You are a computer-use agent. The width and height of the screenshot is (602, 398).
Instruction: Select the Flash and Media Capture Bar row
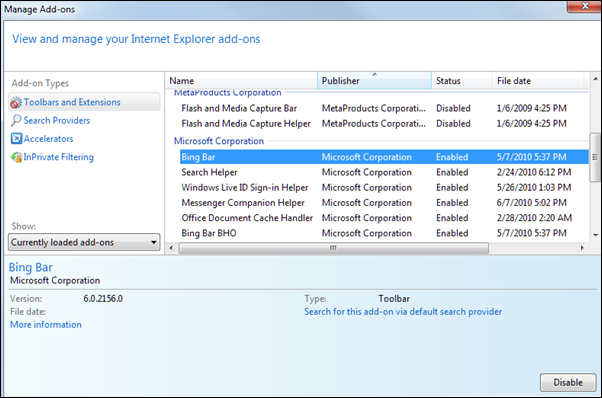pyautogui.click(x=384, y=108)
